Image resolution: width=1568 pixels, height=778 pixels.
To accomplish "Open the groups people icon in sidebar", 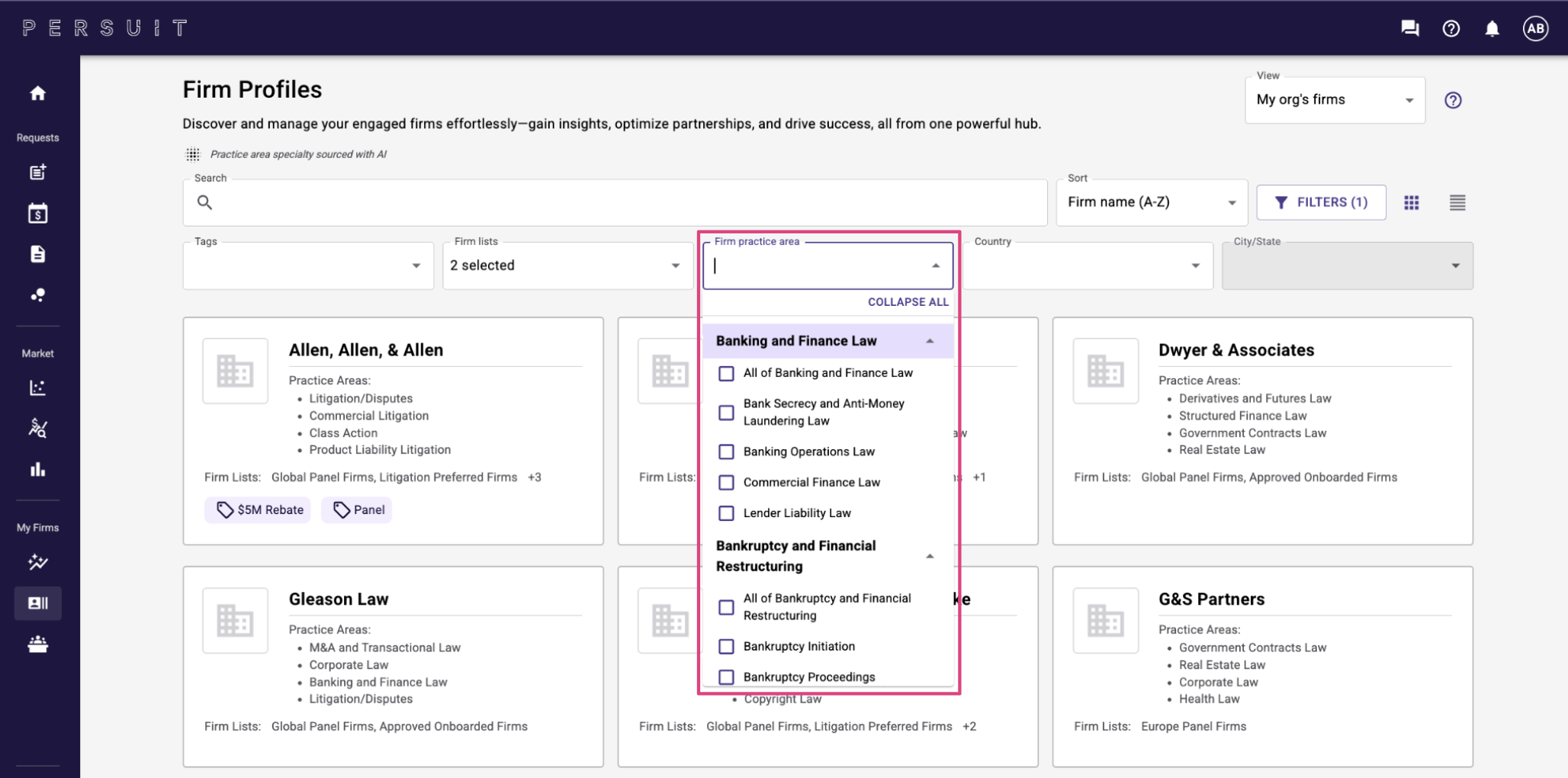I will coord(37,645).
